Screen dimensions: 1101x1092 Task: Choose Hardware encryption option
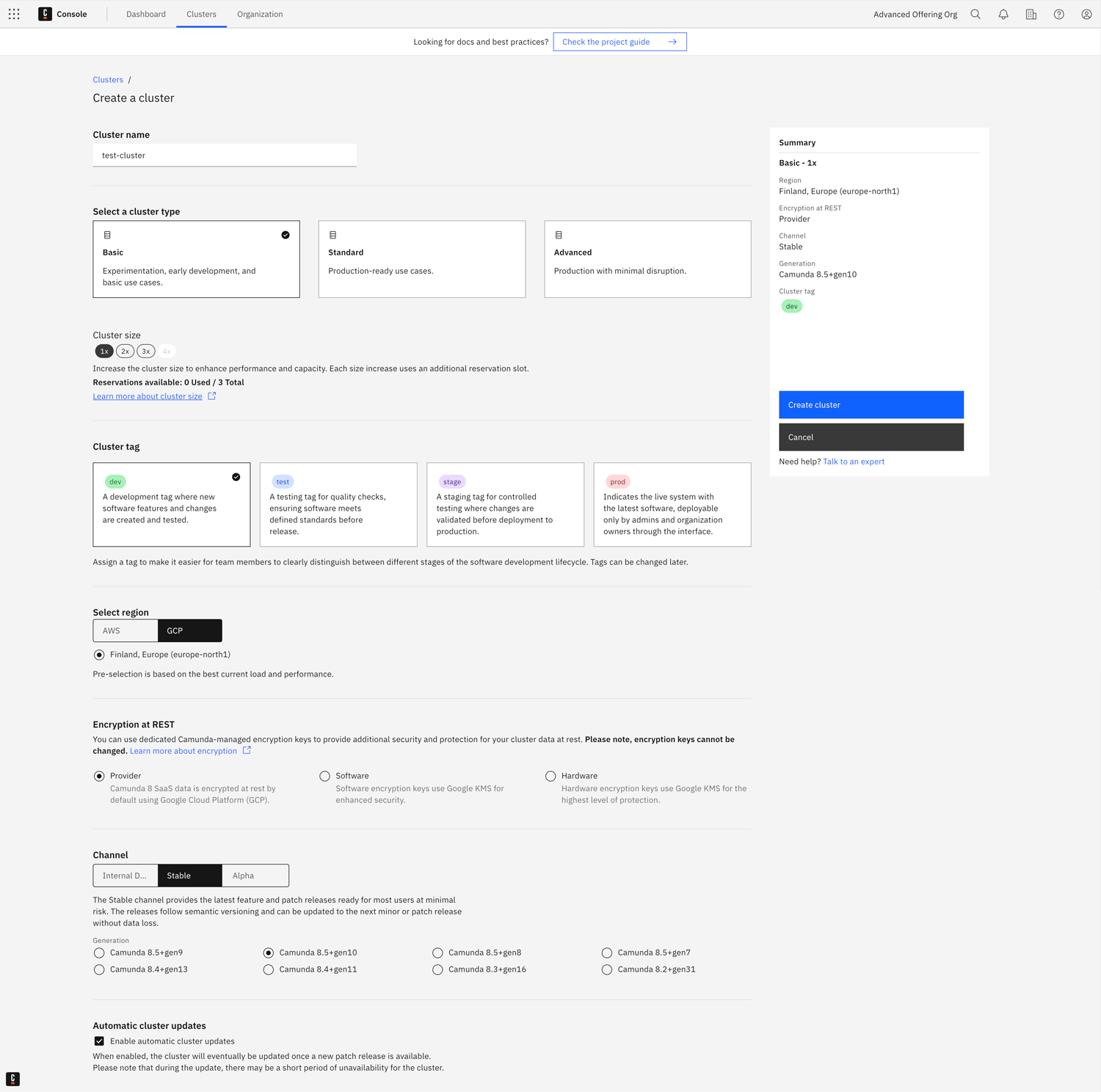(550, 776)
